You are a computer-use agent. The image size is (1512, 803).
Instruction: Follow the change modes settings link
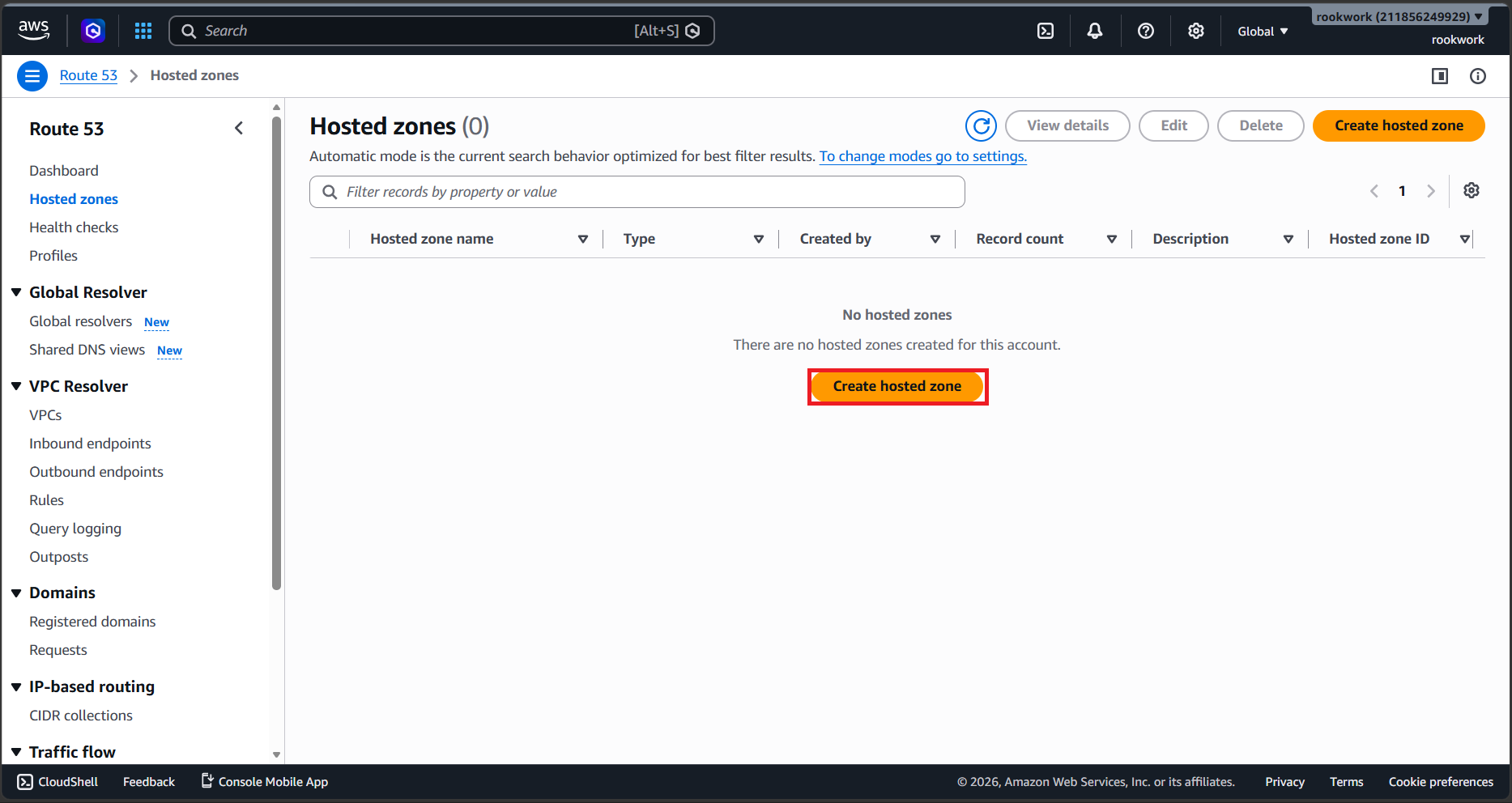(923, 156)
